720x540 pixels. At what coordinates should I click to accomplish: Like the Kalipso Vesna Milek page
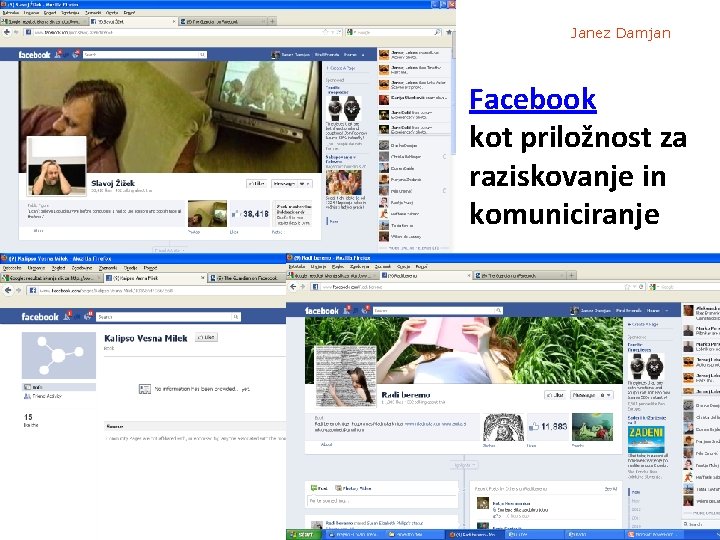[206, 338]
